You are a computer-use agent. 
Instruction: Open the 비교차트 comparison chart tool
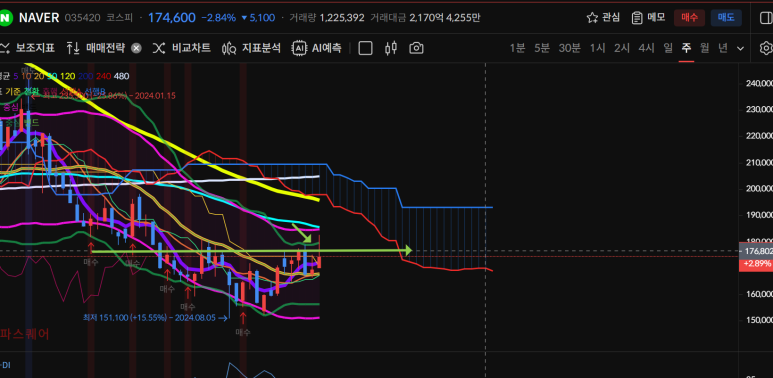click(x=181, y=48)
